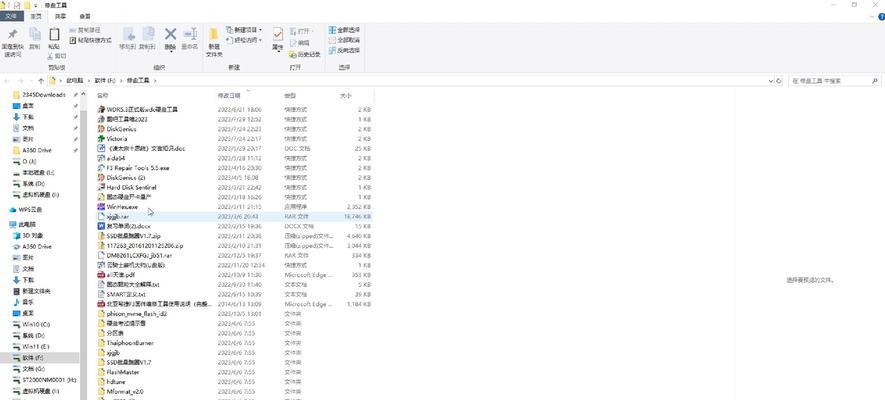Click Paste shortcut in the clipboard group
This screenshot has width=885, height=400.
point(90,40)
